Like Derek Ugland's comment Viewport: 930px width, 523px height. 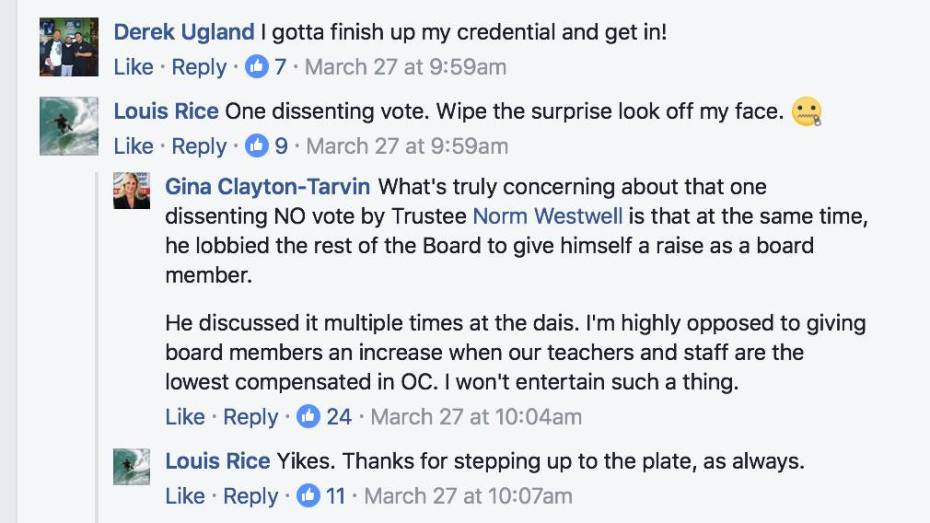[133, 68]
